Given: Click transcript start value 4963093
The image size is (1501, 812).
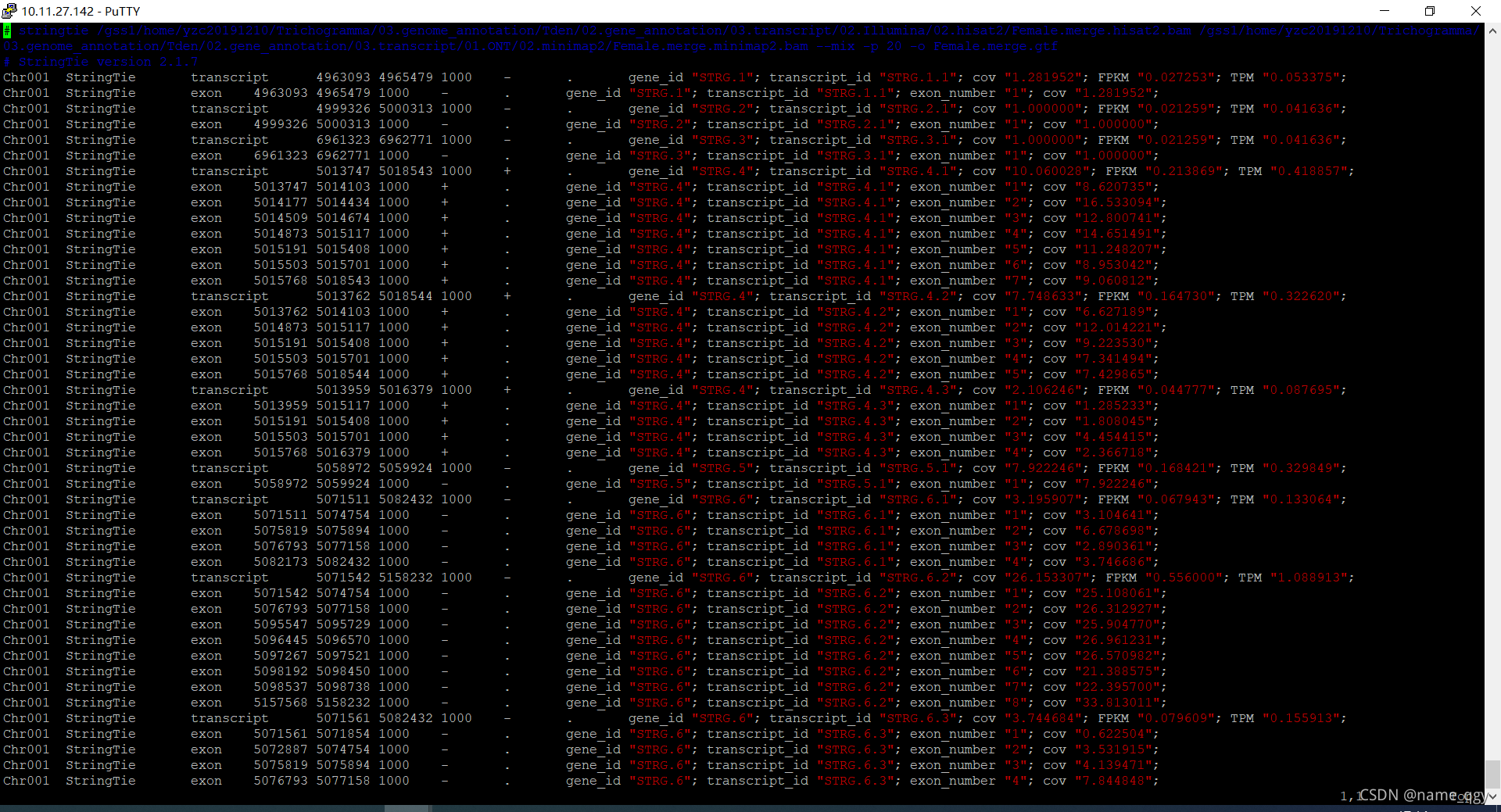Looking at the screenshot, I should click(343, 77).
